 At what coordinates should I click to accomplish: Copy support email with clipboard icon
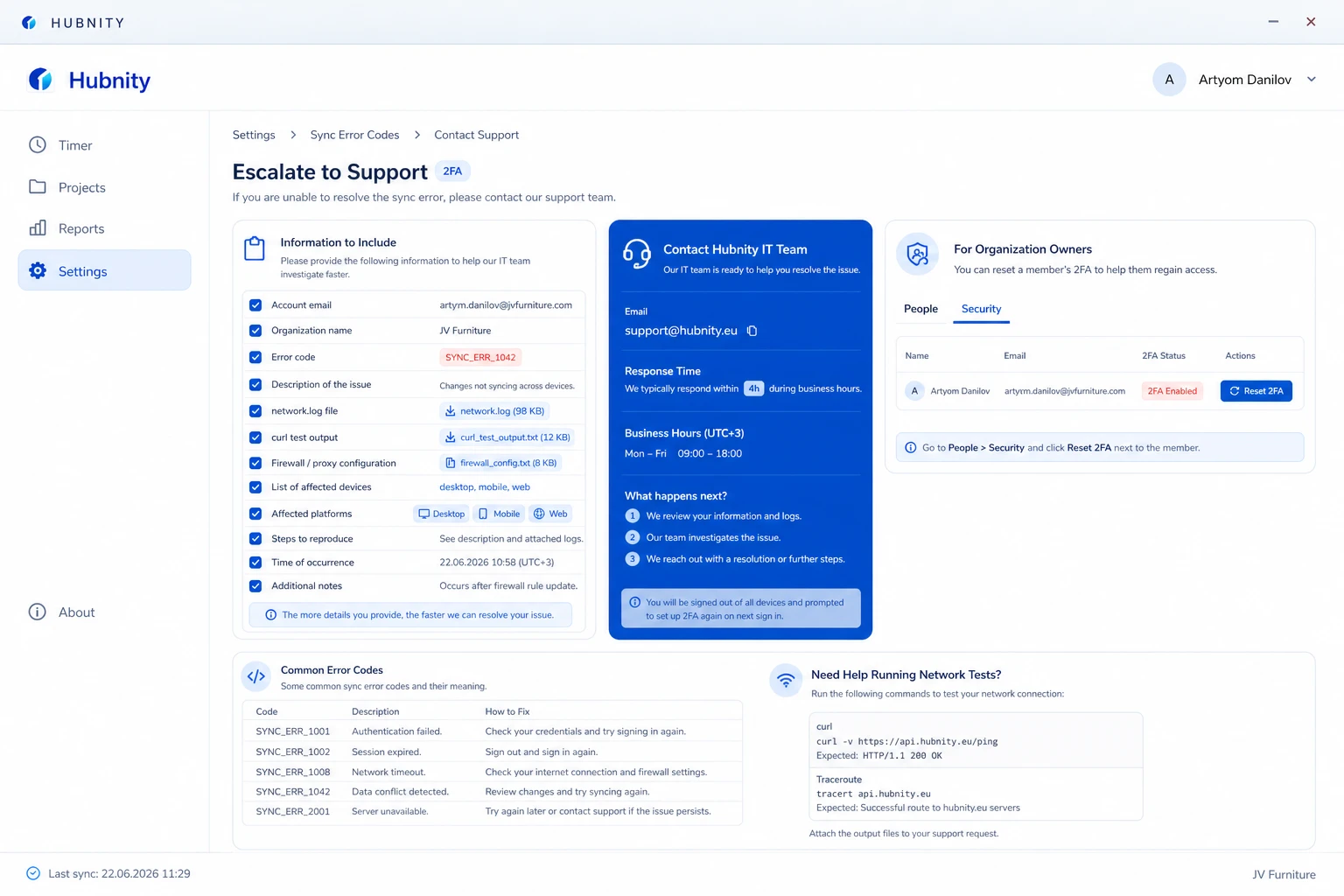click(x=752, y=331)
